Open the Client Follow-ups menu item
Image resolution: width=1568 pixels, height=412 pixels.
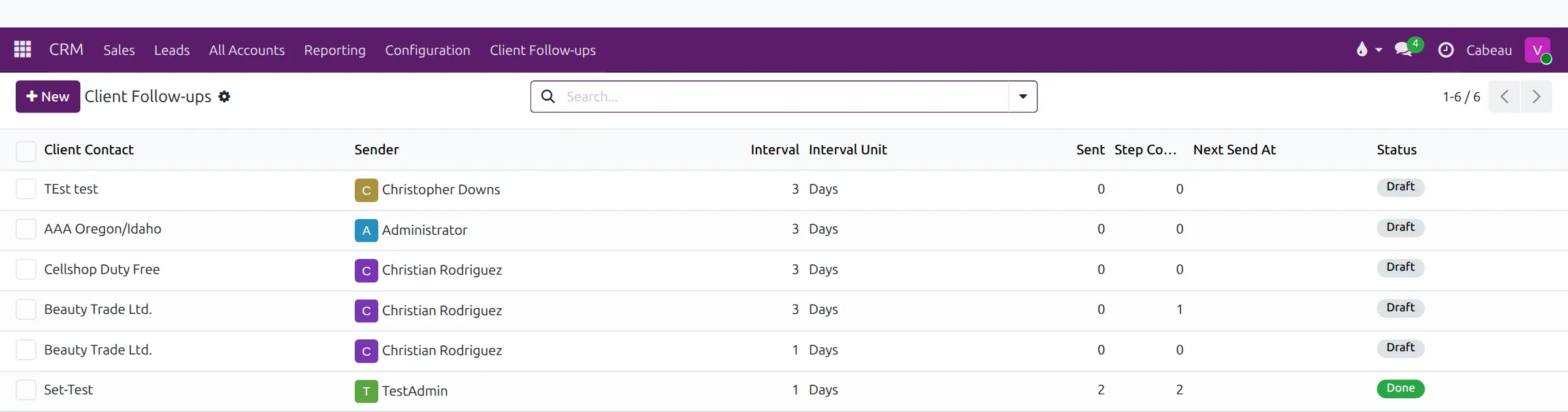tap(543, 50)
